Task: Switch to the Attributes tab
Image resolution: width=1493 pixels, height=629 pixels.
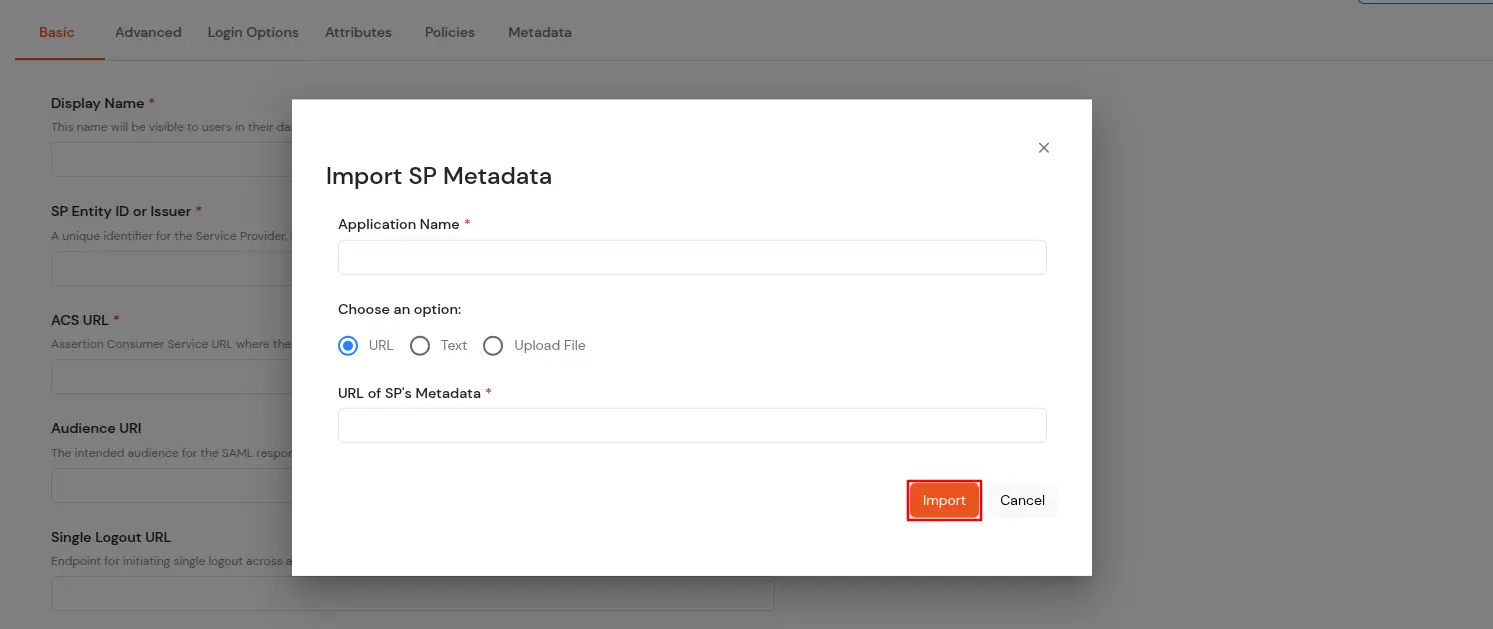Action: click(358, 31)
